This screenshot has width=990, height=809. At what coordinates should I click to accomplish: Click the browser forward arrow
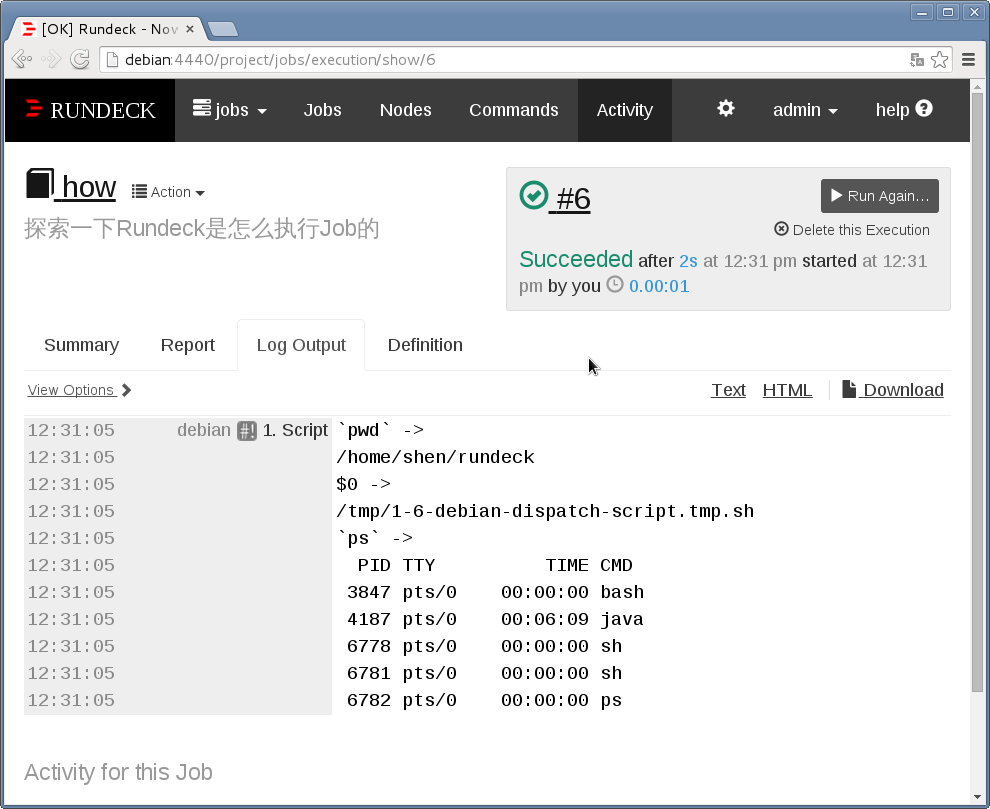pyautogui.click(x=51, y=59)
